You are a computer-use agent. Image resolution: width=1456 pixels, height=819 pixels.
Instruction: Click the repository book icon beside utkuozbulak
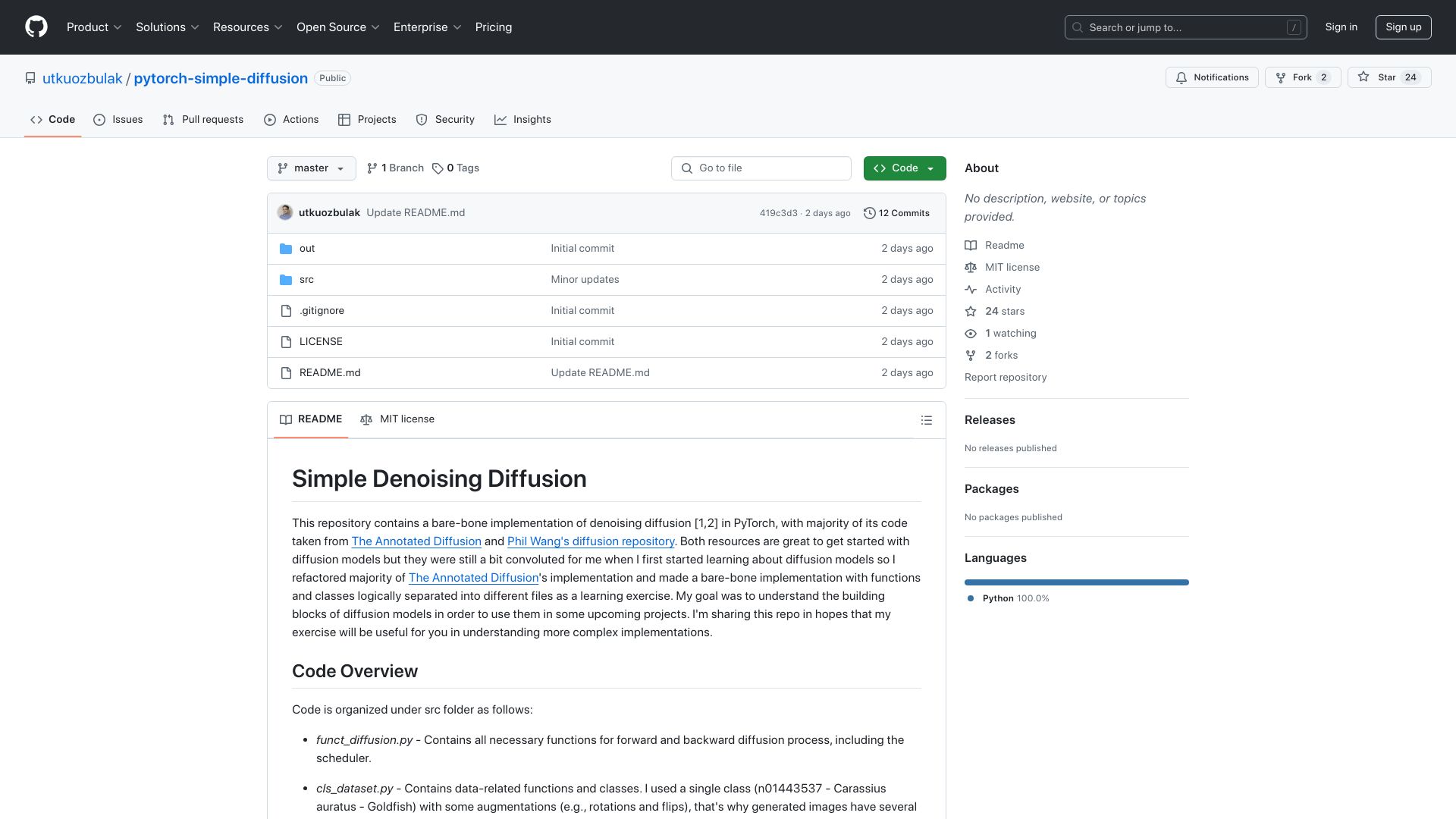coord(30,78)
